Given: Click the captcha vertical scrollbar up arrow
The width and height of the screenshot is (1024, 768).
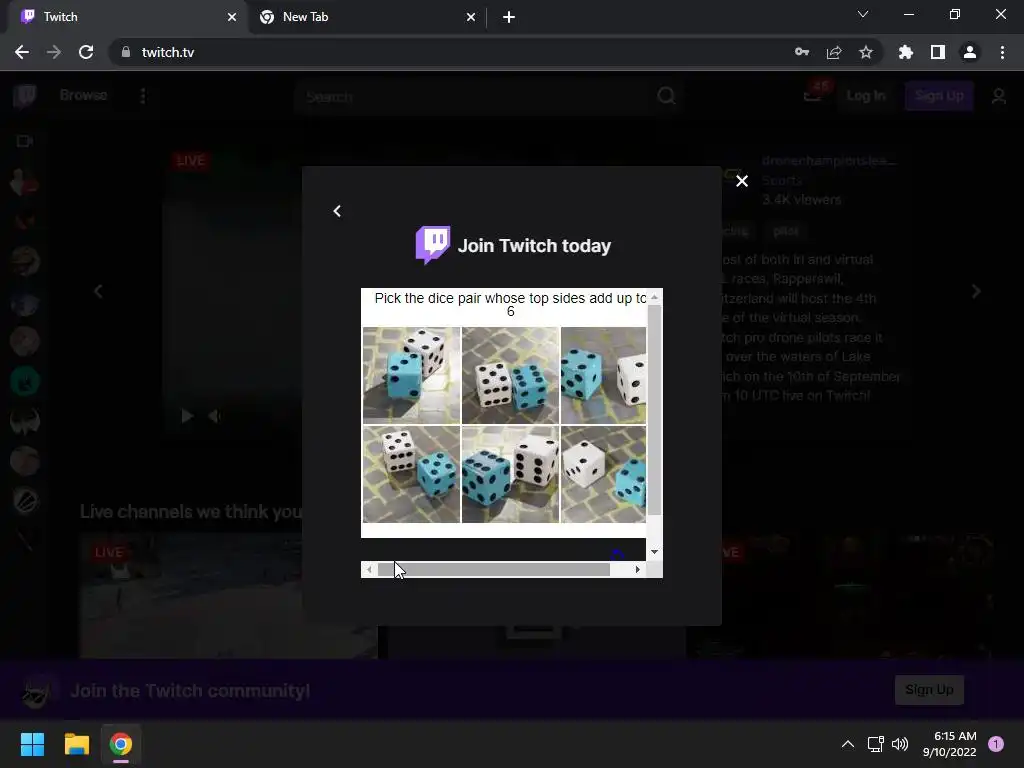Looking at the screenshot, I should click(x=654, y=297).
